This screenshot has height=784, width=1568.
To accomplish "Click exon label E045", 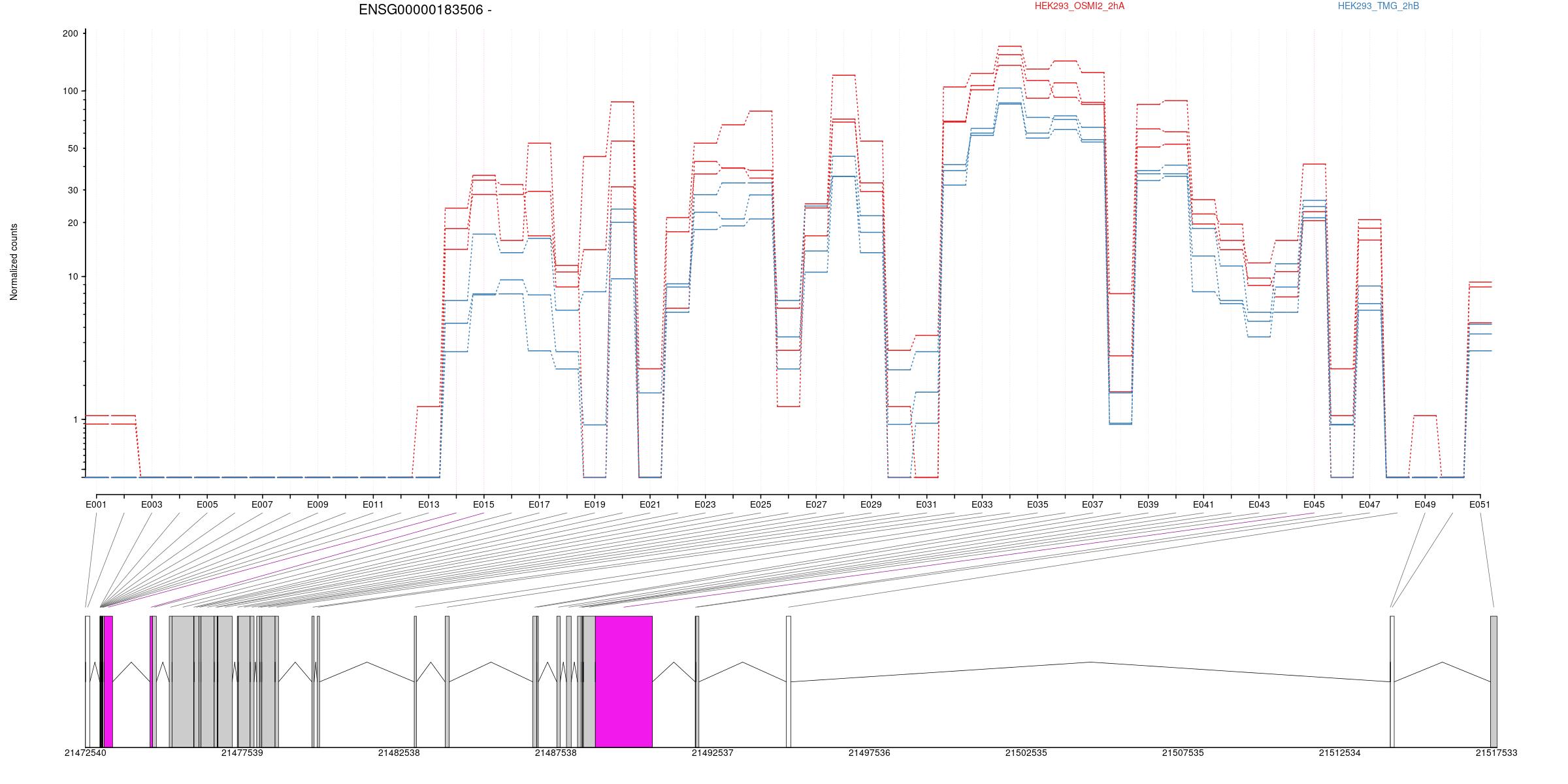I will [x=1314, y=504].
